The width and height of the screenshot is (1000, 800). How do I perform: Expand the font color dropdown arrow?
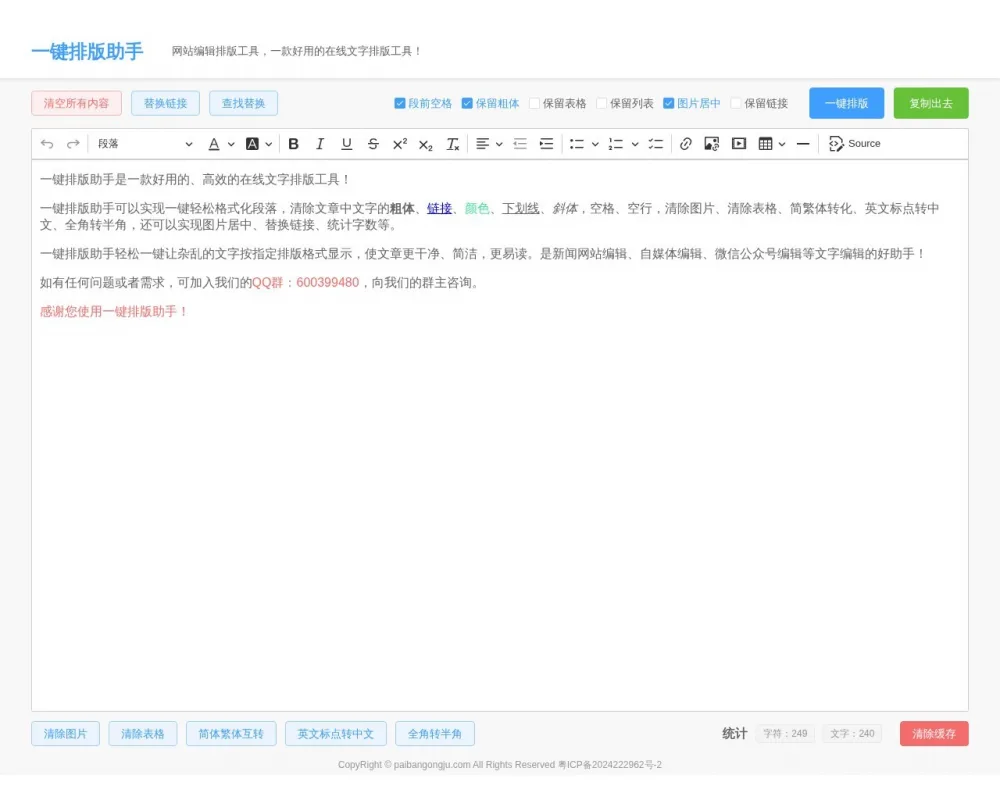pos(231,144)
